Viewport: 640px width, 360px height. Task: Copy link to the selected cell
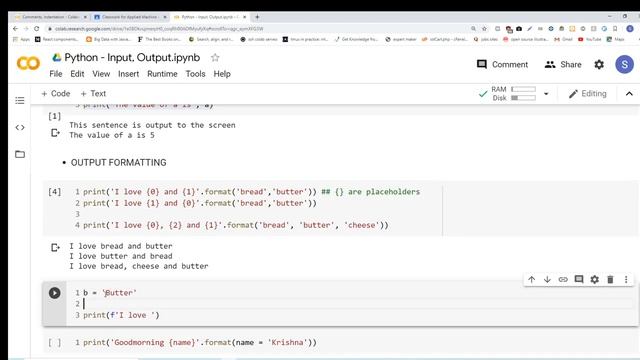coord(563,280)
